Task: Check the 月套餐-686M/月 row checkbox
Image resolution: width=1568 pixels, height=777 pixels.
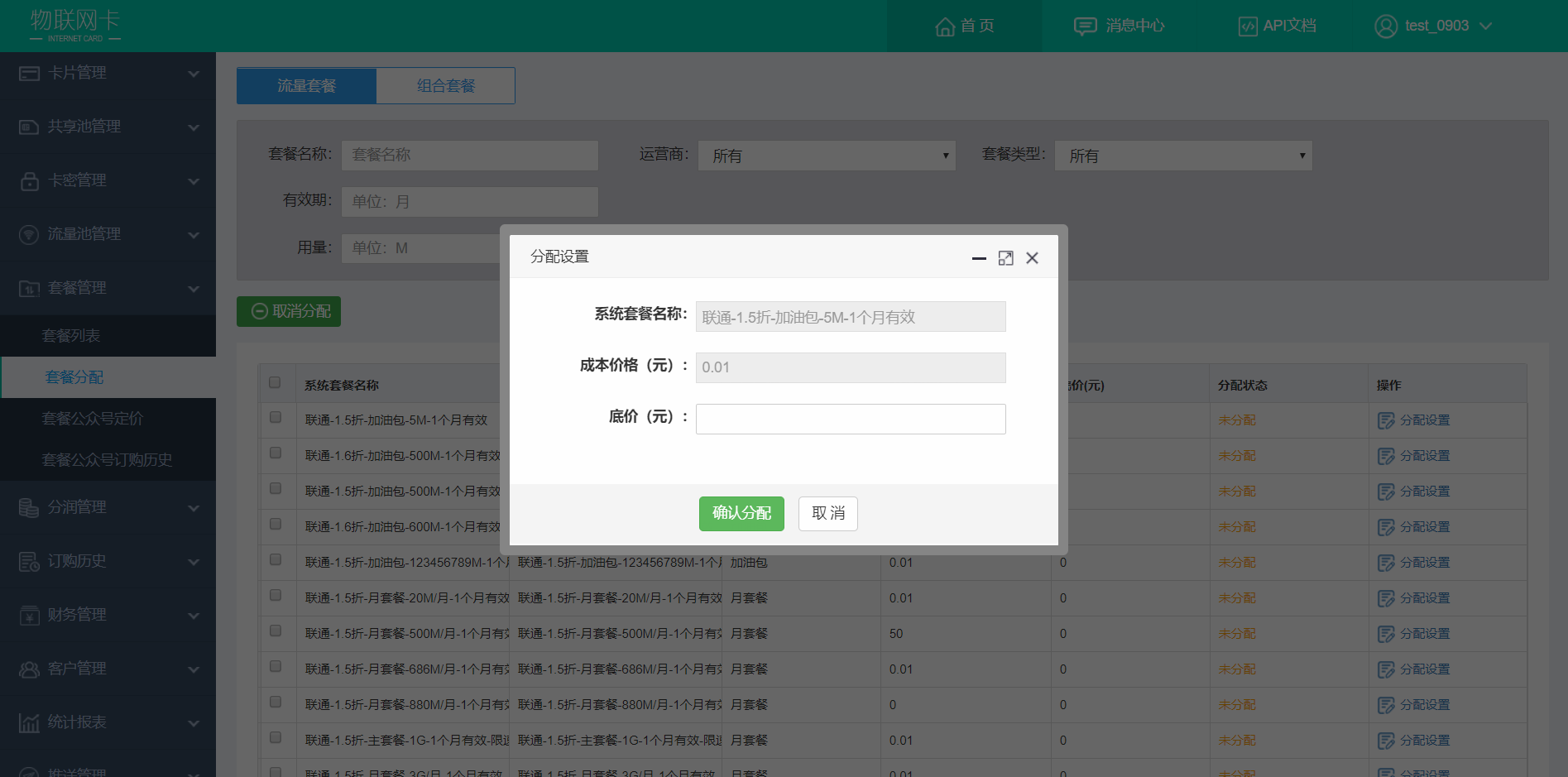Action: 276,666
